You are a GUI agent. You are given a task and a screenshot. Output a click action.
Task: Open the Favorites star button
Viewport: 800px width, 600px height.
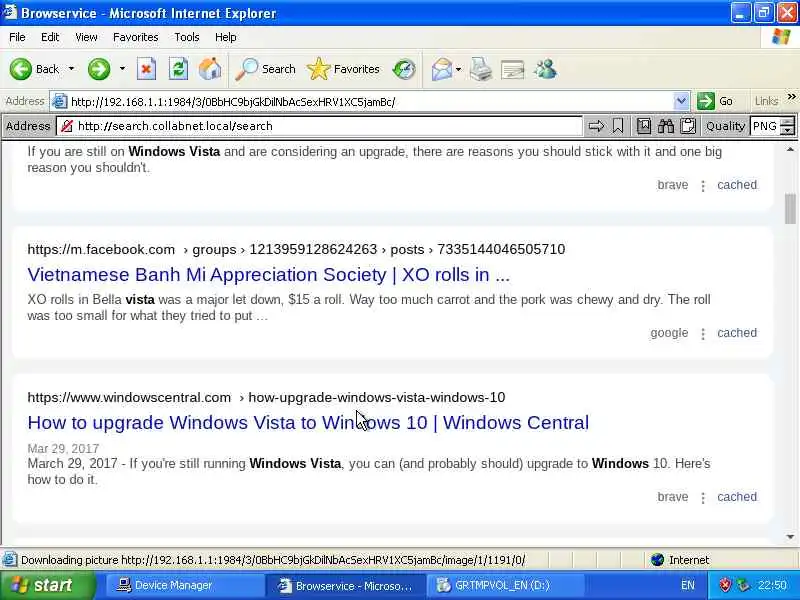(343, 69)
